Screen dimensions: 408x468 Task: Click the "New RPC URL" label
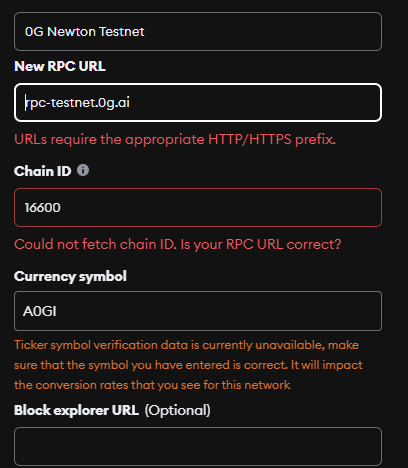coord(60,66)
